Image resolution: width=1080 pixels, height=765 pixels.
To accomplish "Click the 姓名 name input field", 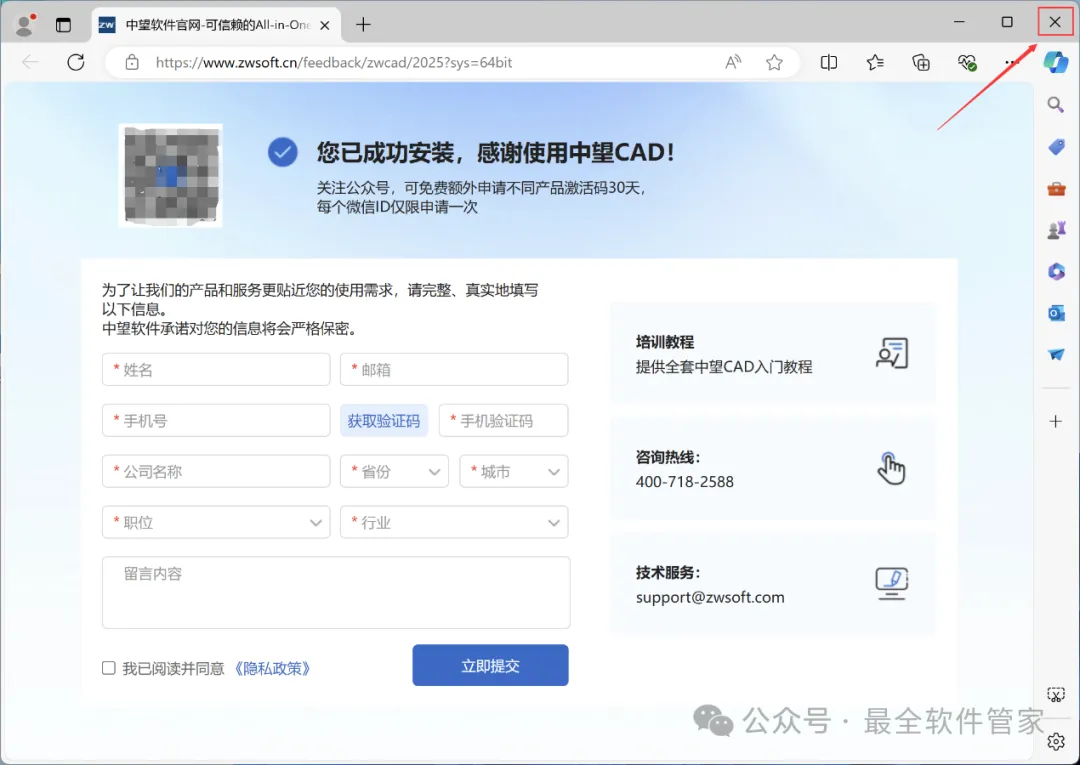I will tap(216, 370).
